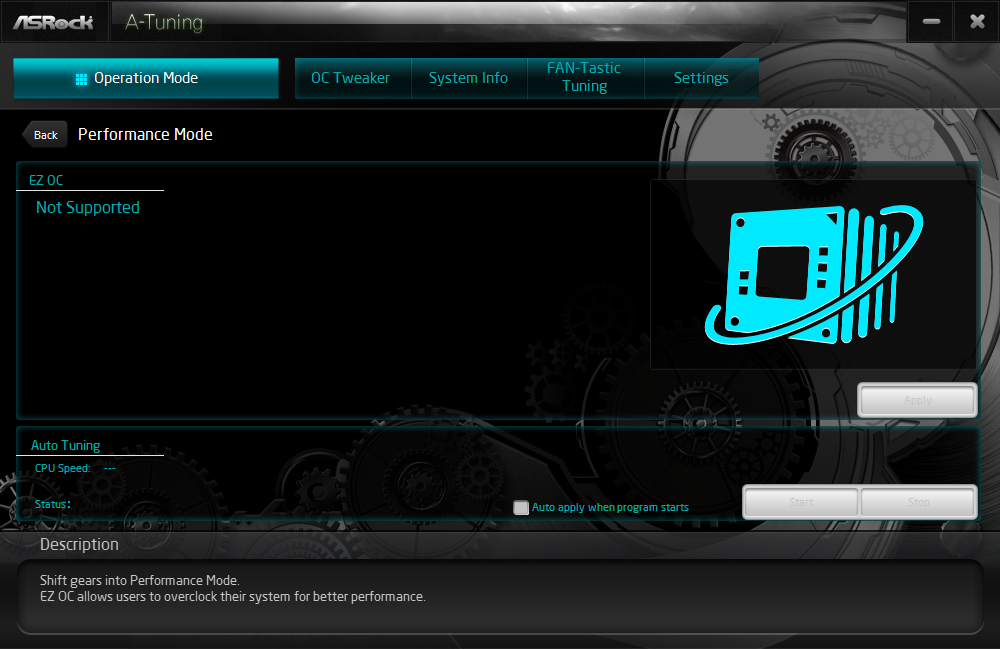Click the Not Supported text
This screenshot has height=649, width=1000.
[87, 207]
